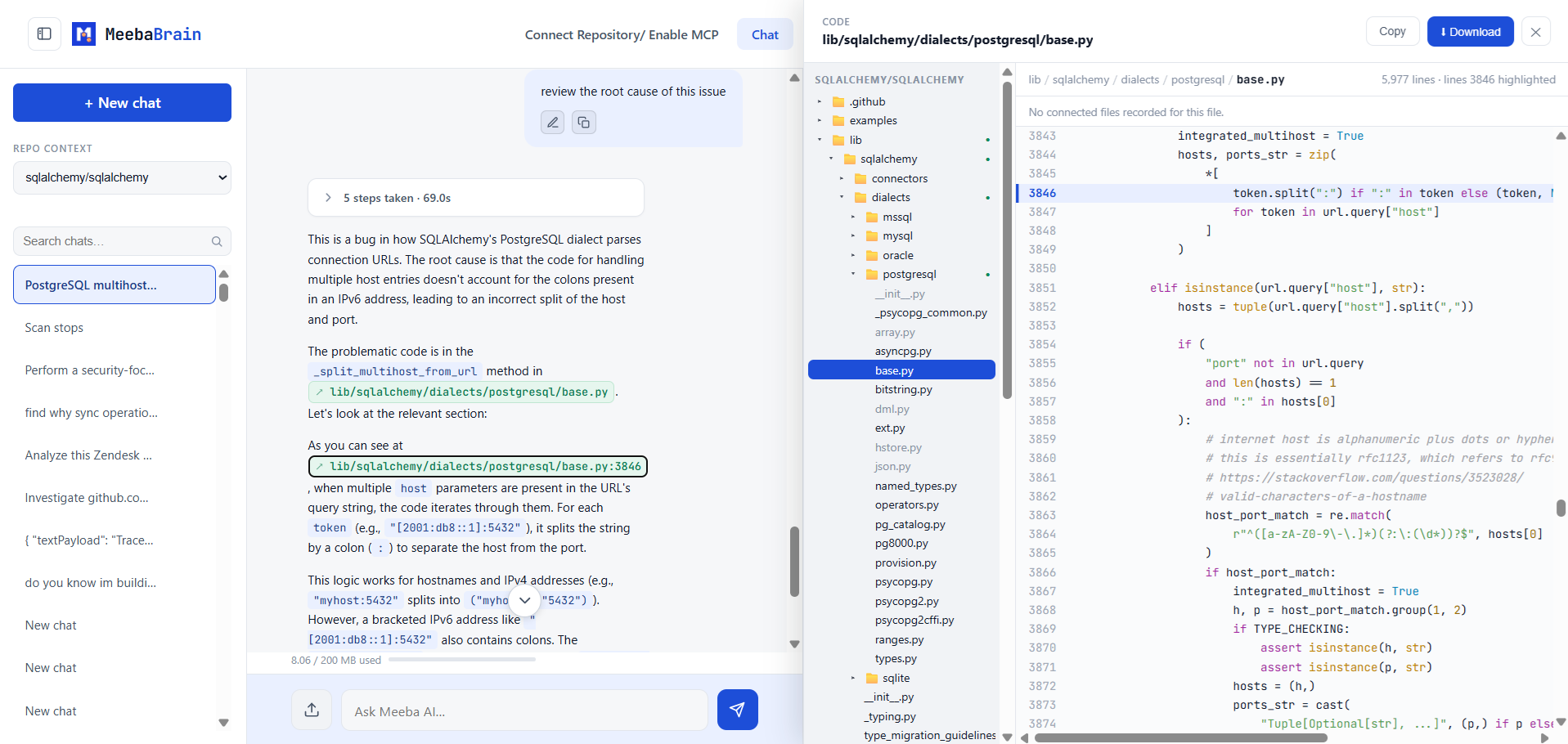Click the memory usage progress bar
1568x744 pixels.
[x=462, y=659]
